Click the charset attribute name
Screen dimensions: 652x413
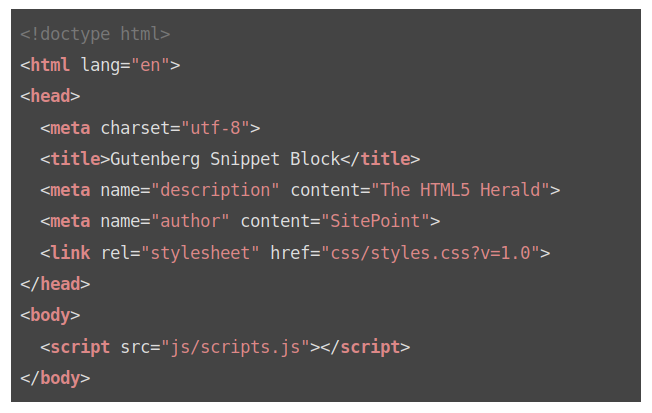(135, 128)
